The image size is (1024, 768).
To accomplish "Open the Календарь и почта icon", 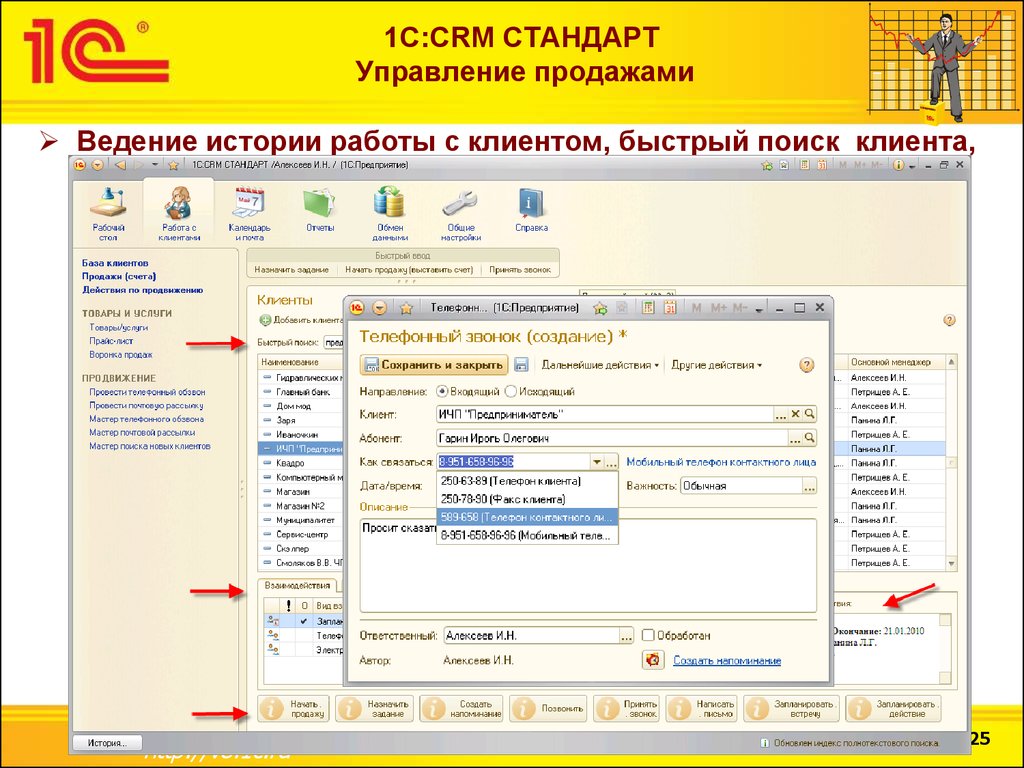I will pos(248,204).
